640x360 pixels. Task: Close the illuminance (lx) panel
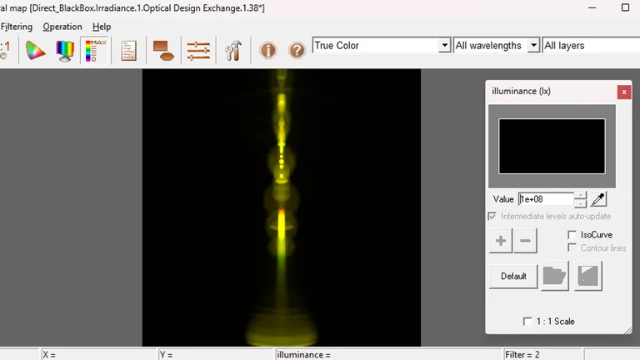624,92
